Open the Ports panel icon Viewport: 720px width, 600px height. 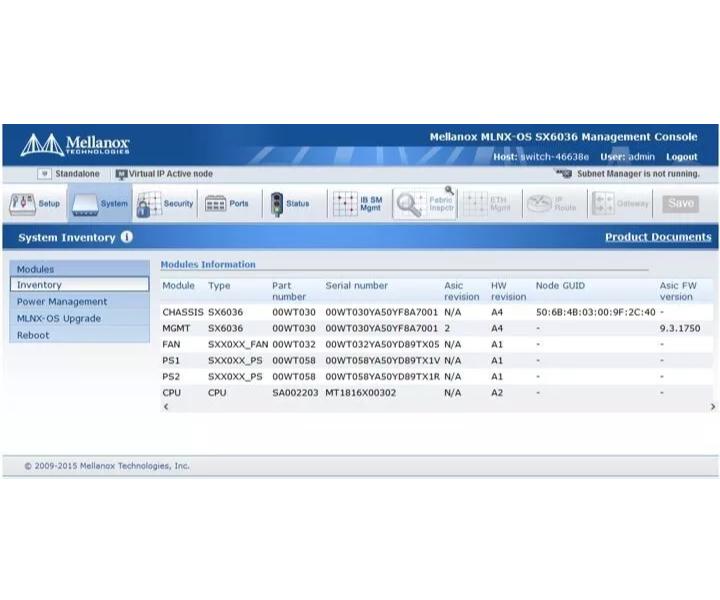(x=215, y=203)
